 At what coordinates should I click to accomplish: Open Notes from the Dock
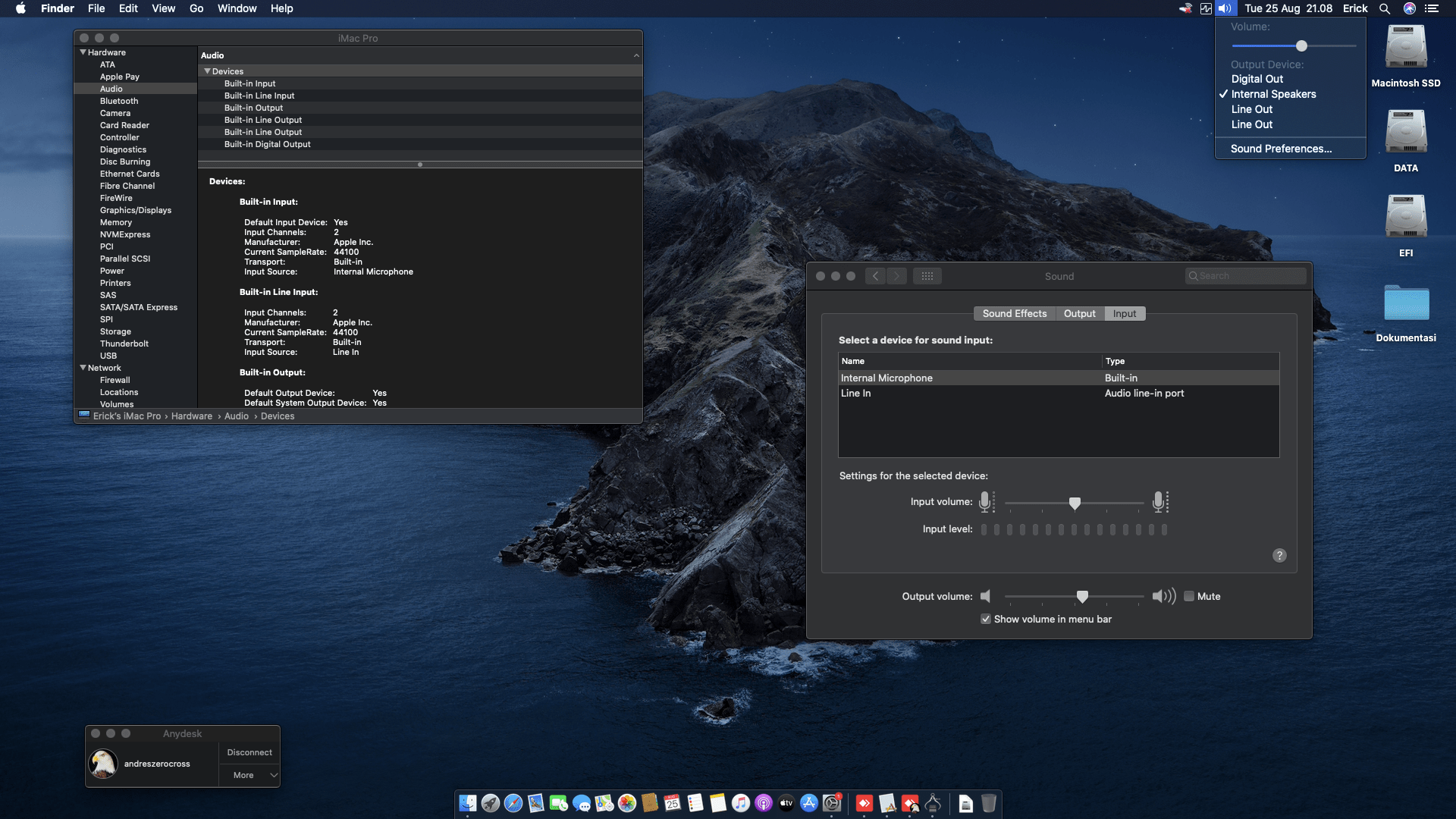pyautogui.click(x=718, y=803)
